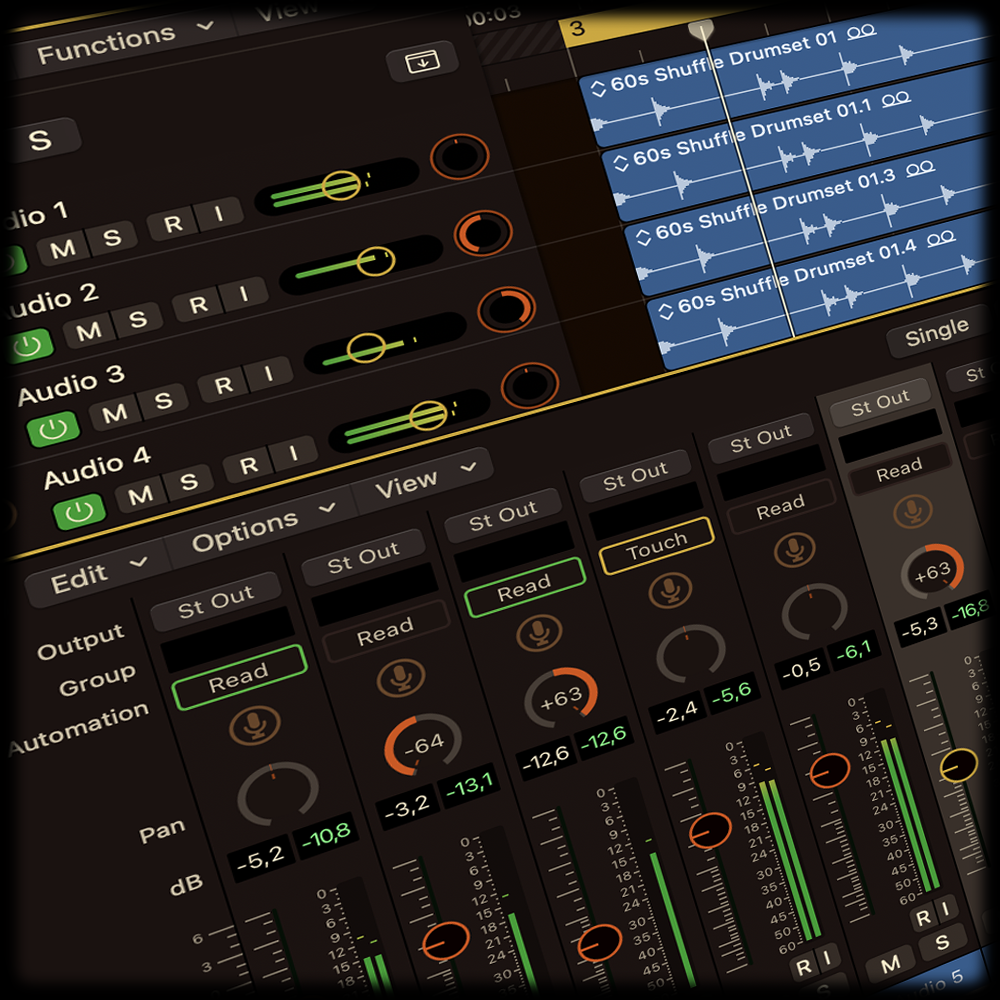Click the microphone icon under the Touch button
1000x1000 pixels.
pyautogui.click(x=670, y=590)
